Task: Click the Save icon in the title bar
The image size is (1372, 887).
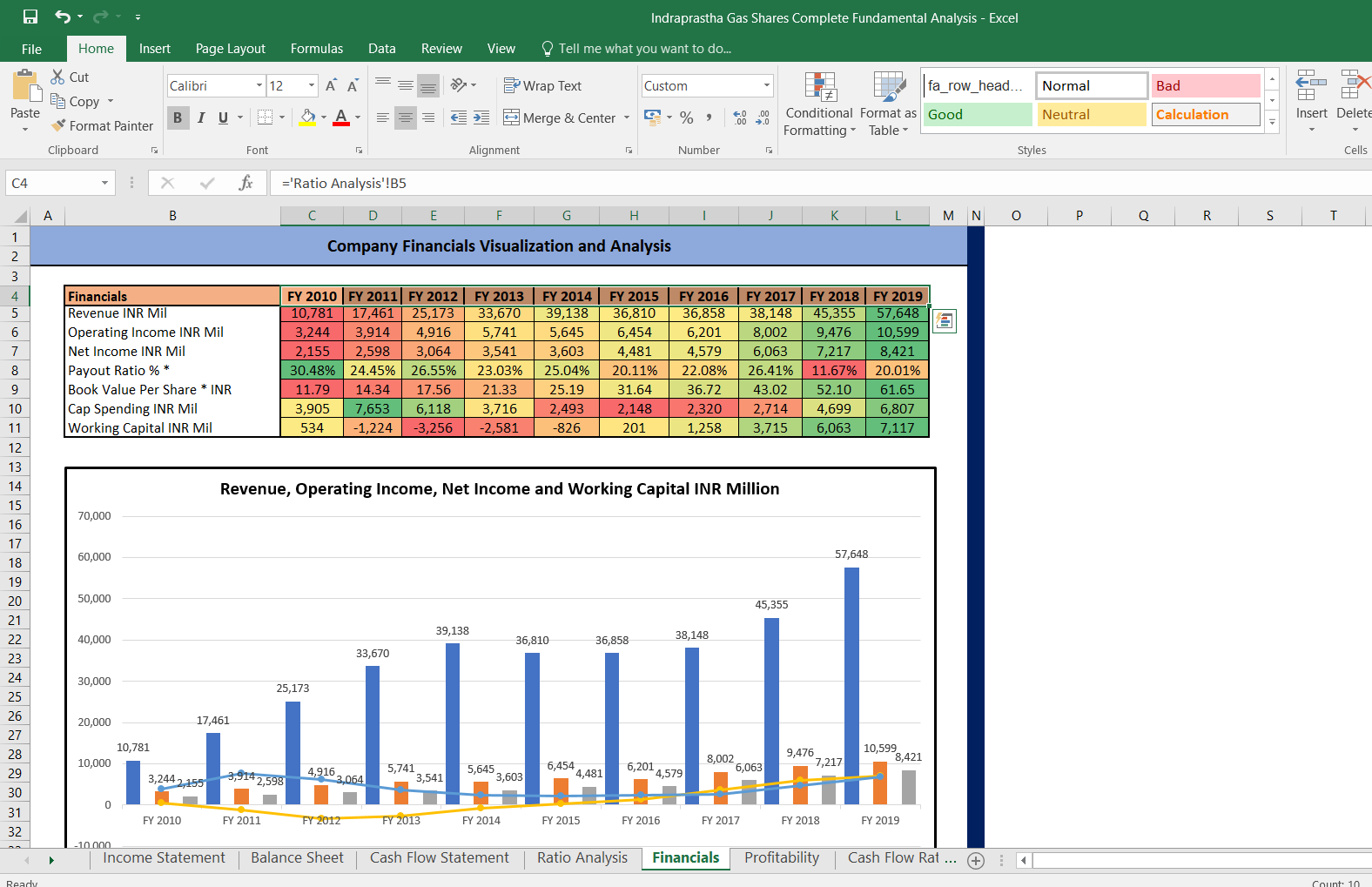Action: [30, 17]
